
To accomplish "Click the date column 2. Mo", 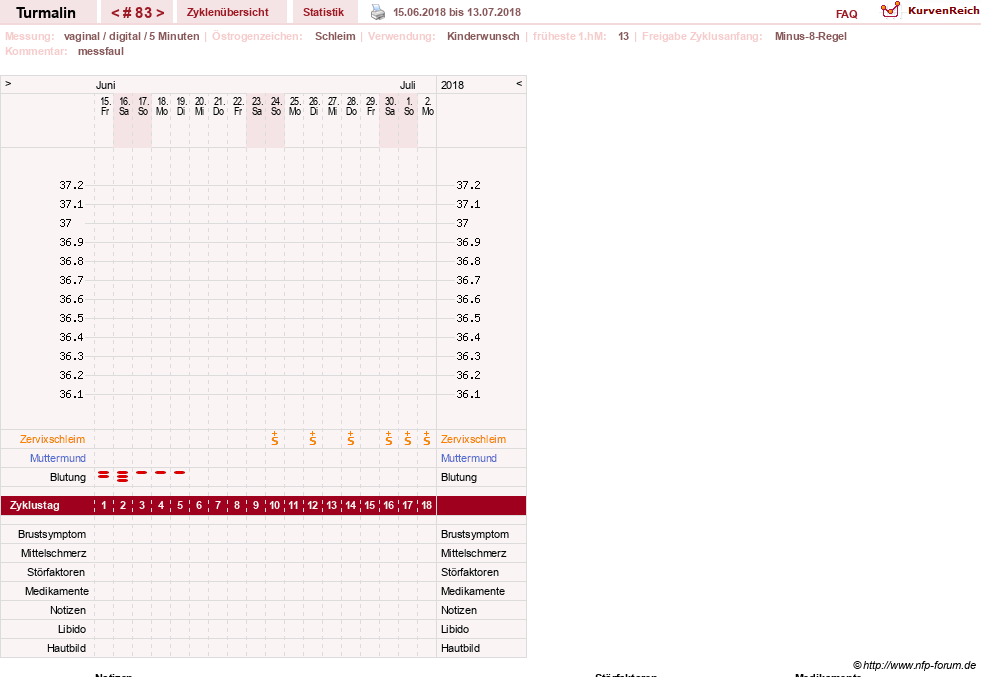I will pos(427,106).
